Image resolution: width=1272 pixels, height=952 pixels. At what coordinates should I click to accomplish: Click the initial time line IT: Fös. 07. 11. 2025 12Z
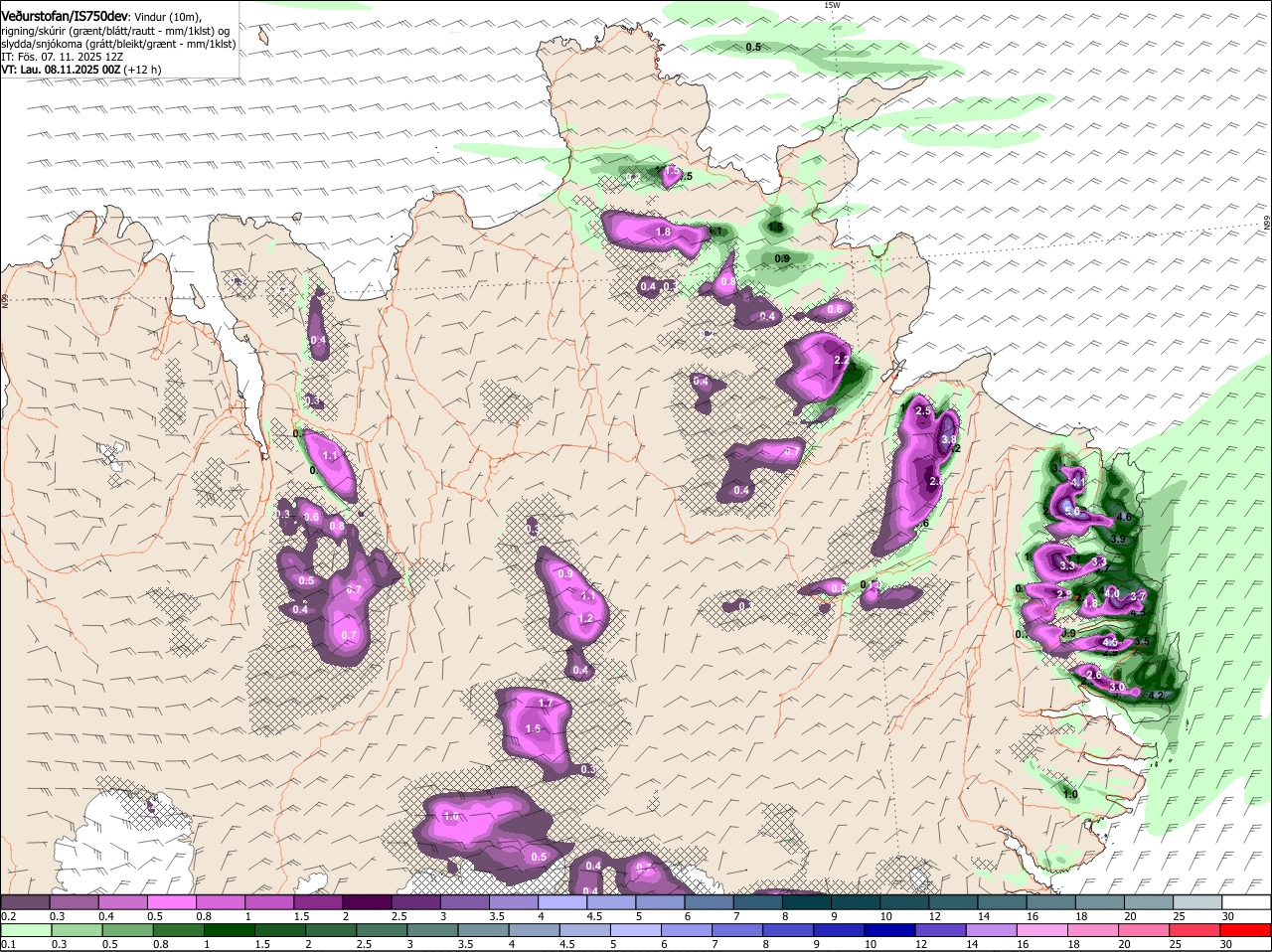[x=63, y=57]
